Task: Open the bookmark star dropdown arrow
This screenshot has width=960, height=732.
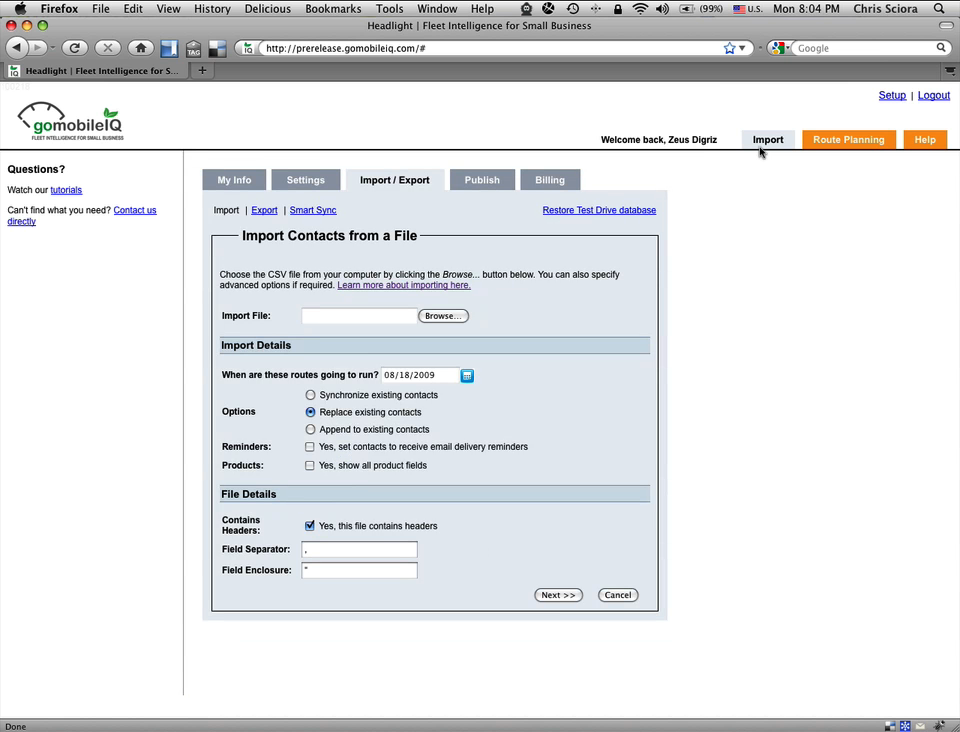Action: point(742,48)
